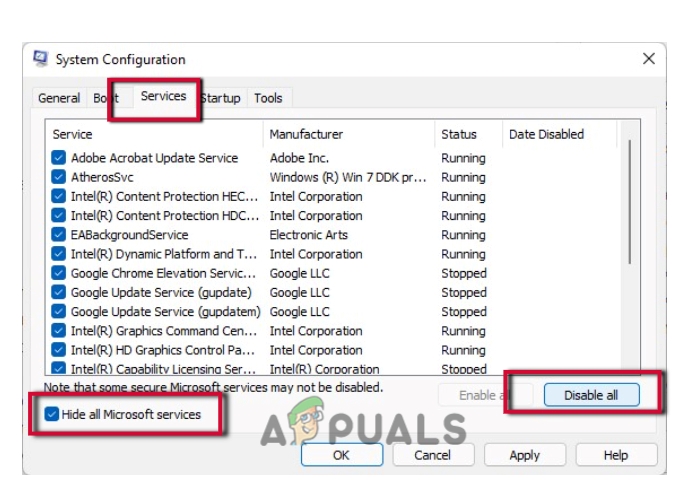The image size is (674, 494).
Task: Sort by Manufacturer column header
Action: click(349, 134)
